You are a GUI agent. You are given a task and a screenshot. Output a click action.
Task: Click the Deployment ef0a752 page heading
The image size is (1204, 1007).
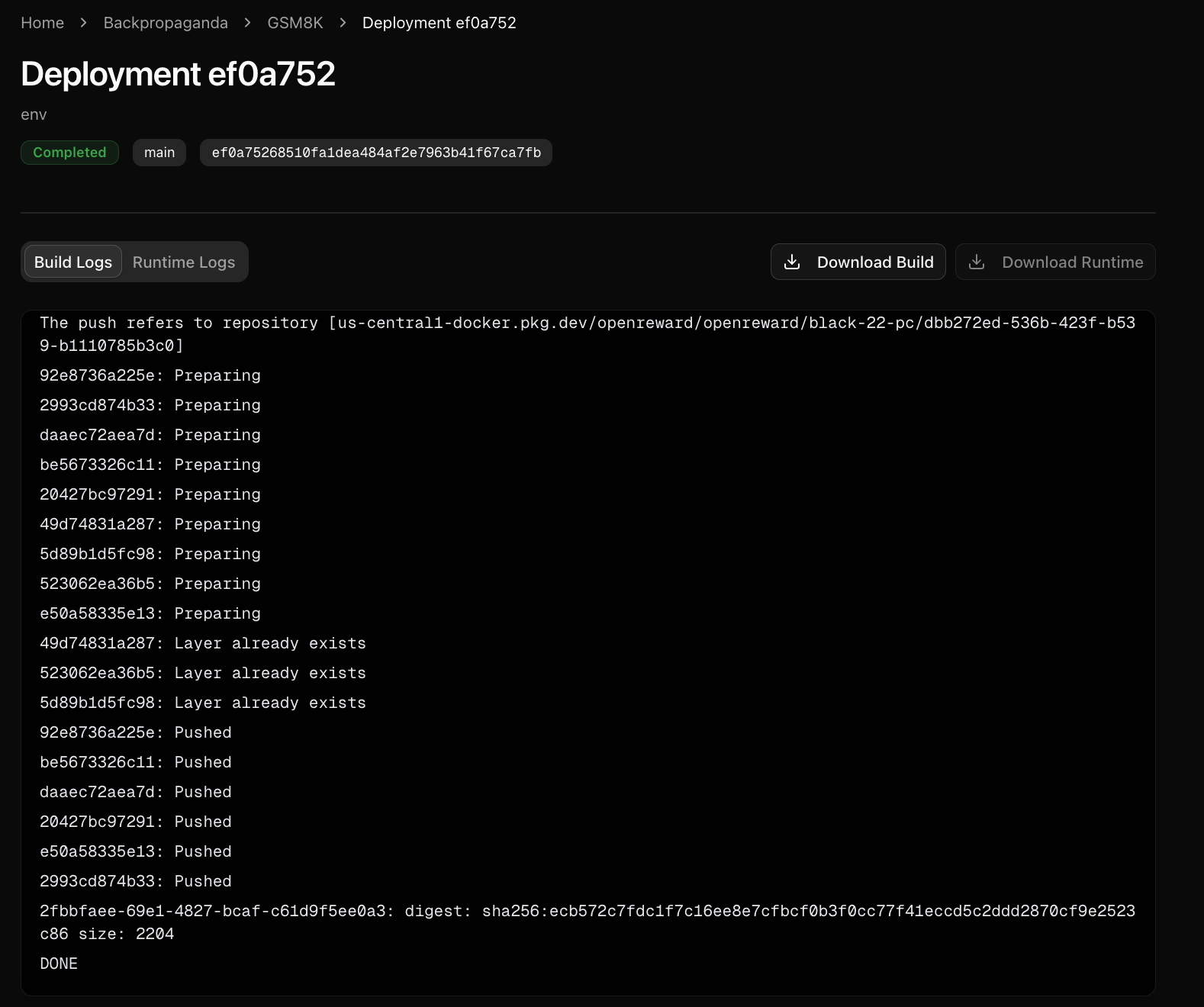click(178, 74)
